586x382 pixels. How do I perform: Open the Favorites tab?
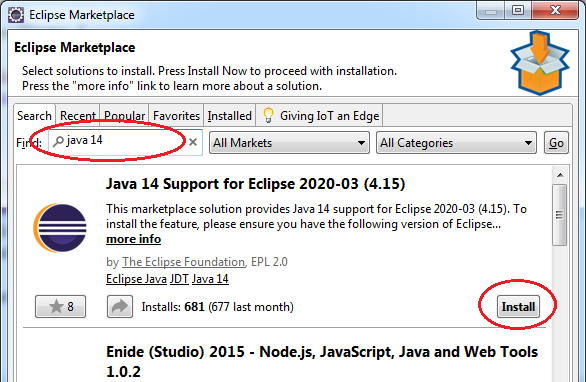pyautogui.click(x=176, y=116)
